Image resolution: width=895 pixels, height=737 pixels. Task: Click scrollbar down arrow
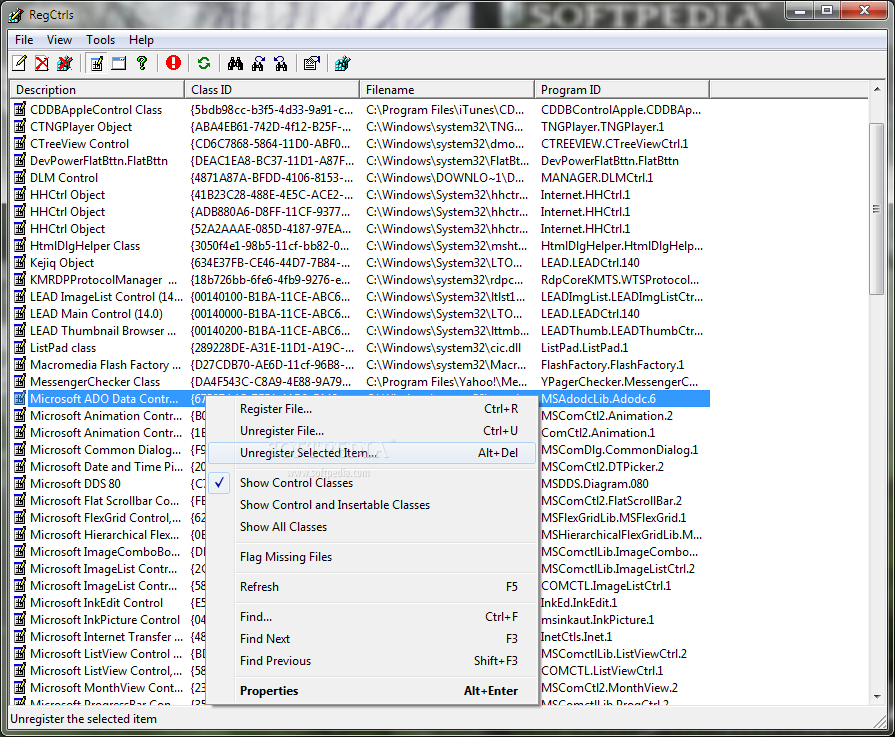coord(877,696)
